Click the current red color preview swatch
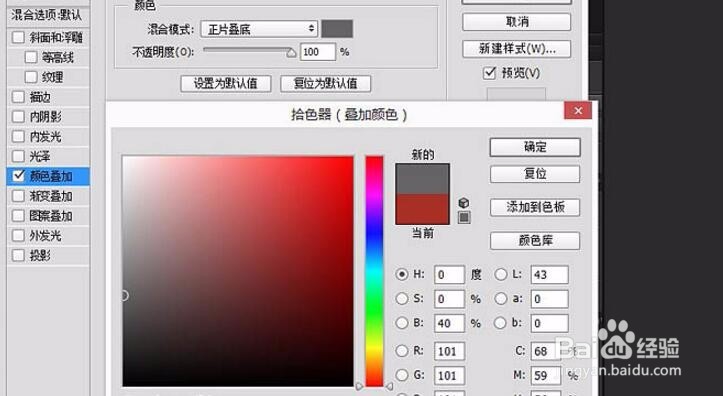723x396 pixels. pos(422,209)
